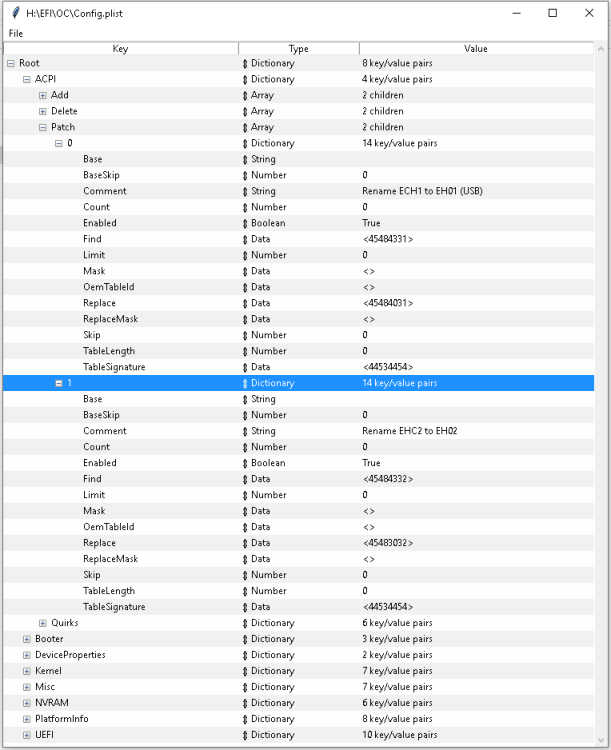Click type arrows for Comment 'Rename EHC2 to EH02'
Viewport: 611px width, 750px height.
[x=245, y=431]
